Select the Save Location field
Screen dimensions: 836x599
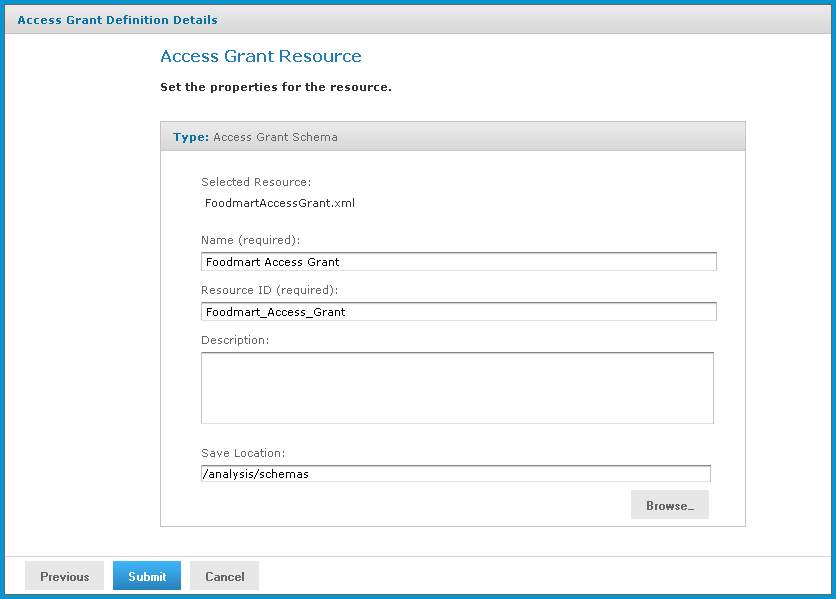pyautogui.click(x=456, y=474)
